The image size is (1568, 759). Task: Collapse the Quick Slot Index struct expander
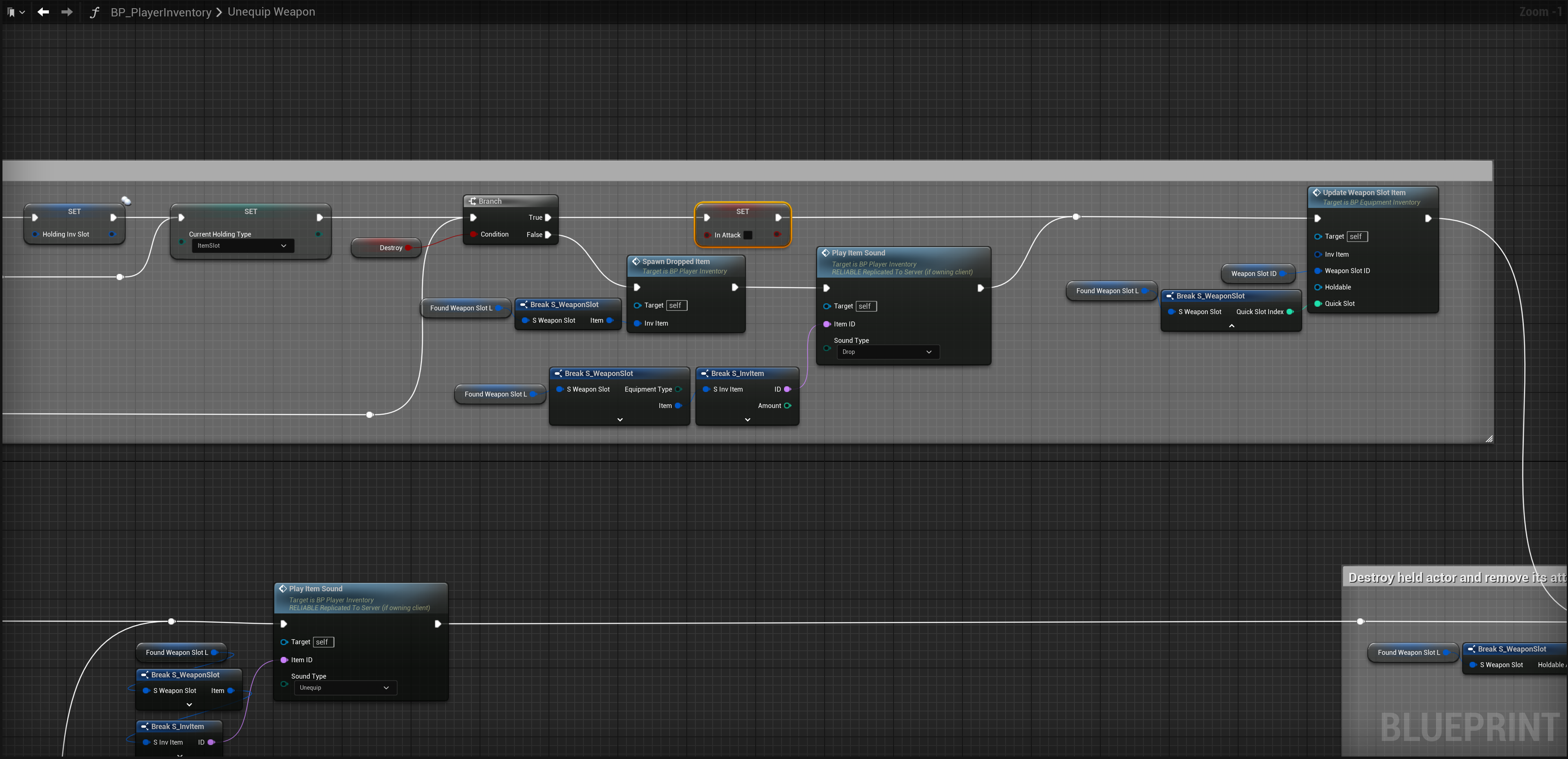1232,326
